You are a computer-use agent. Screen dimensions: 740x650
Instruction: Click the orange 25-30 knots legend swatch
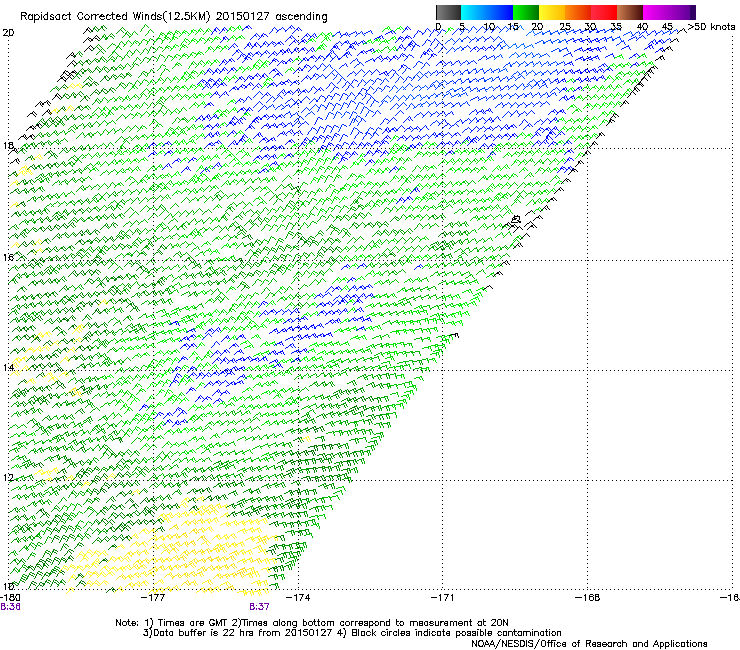click(578, 12)
